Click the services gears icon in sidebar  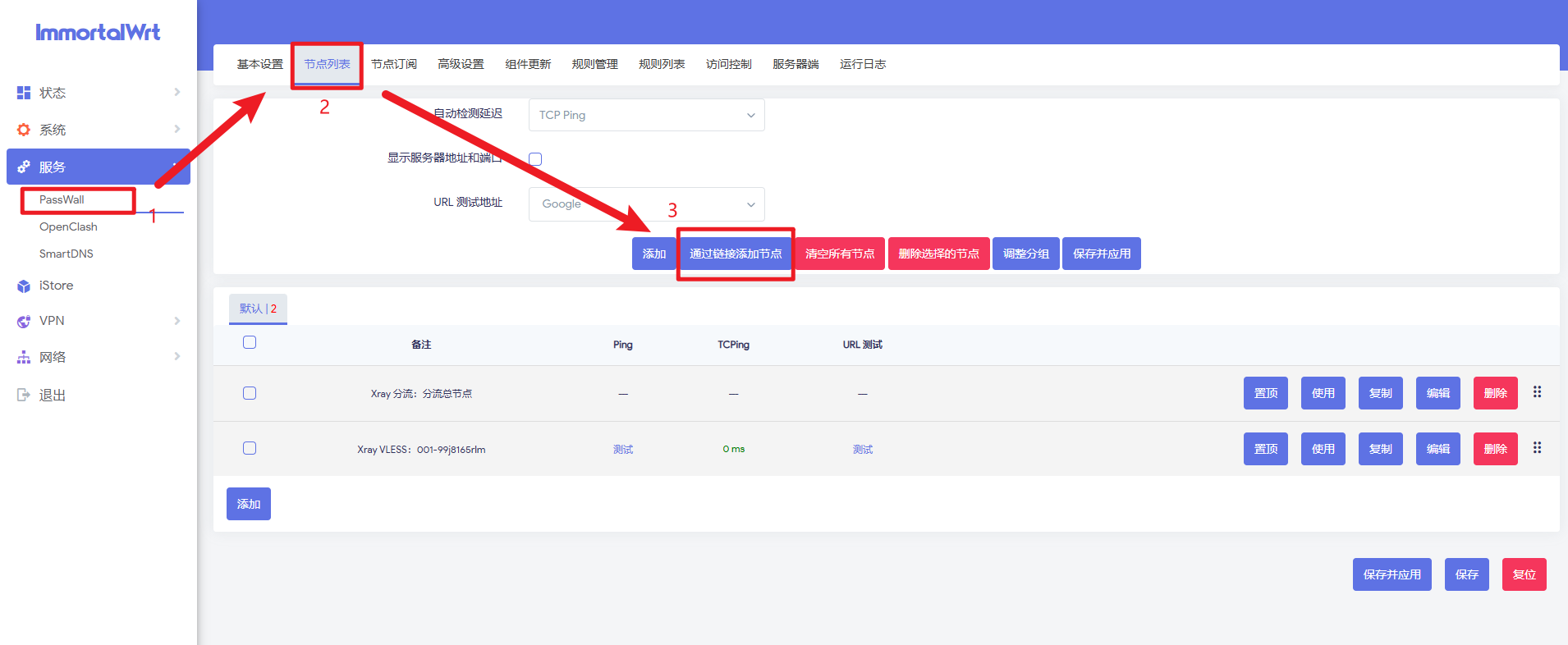pyautogui.click(x=24, y=167)
